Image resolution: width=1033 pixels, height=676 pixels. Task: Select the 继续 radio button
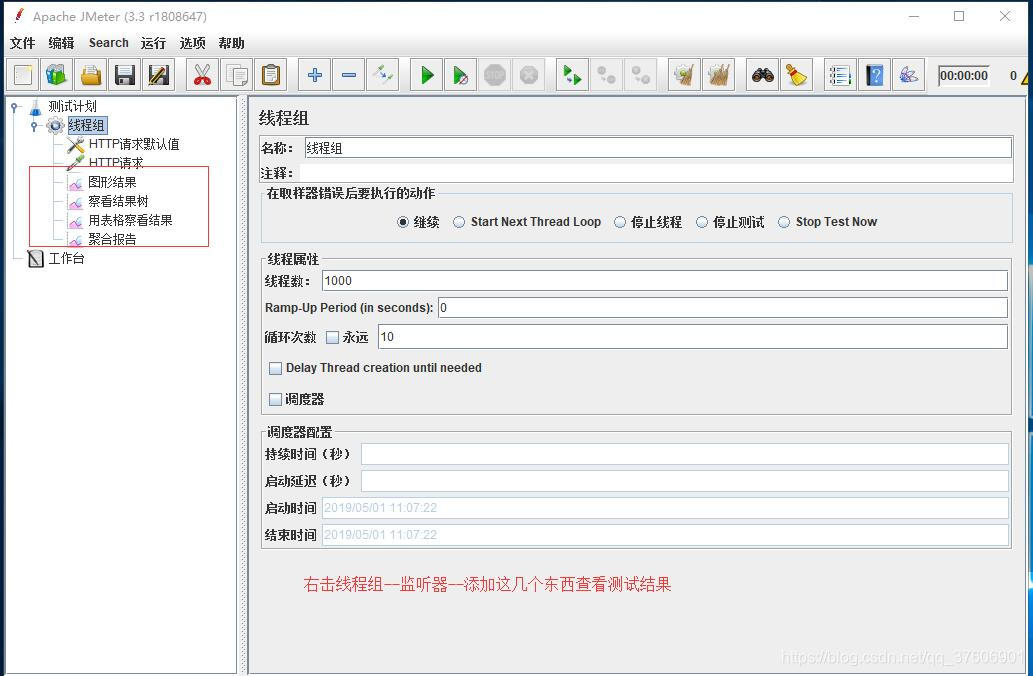point(403,222)
